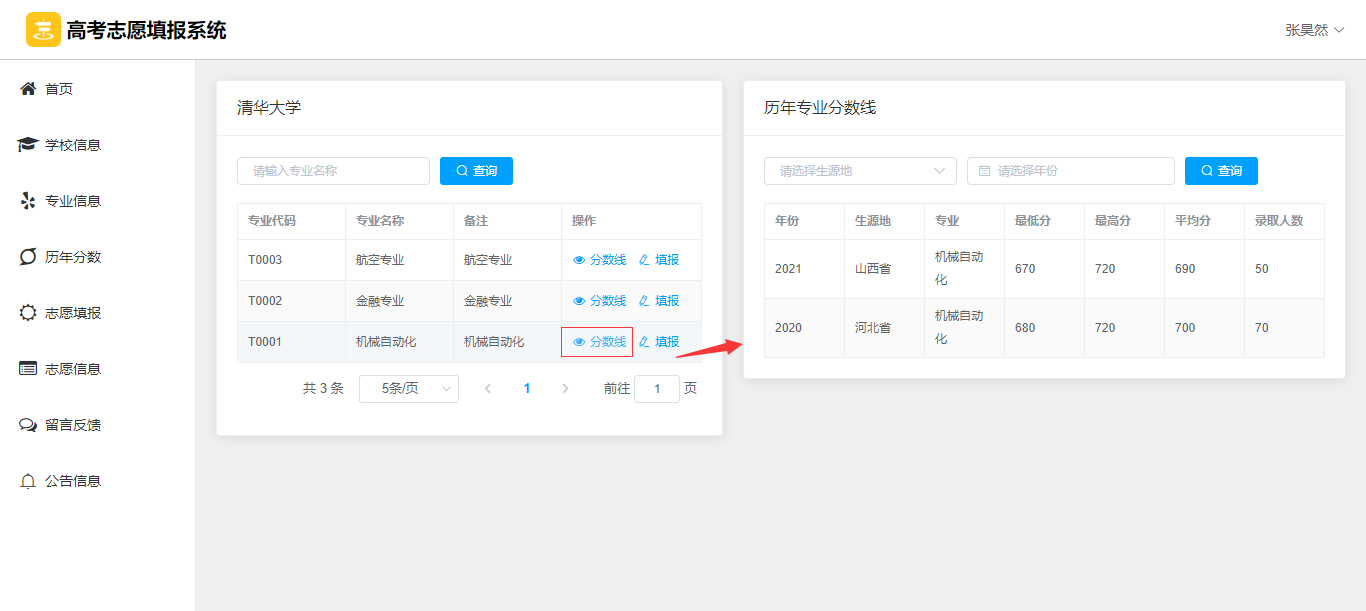This screenshot has width=1366, height=611.
Task: Click the 专业信息 sidebar icon
Action: pyautogui.click(x=28, y=201)
